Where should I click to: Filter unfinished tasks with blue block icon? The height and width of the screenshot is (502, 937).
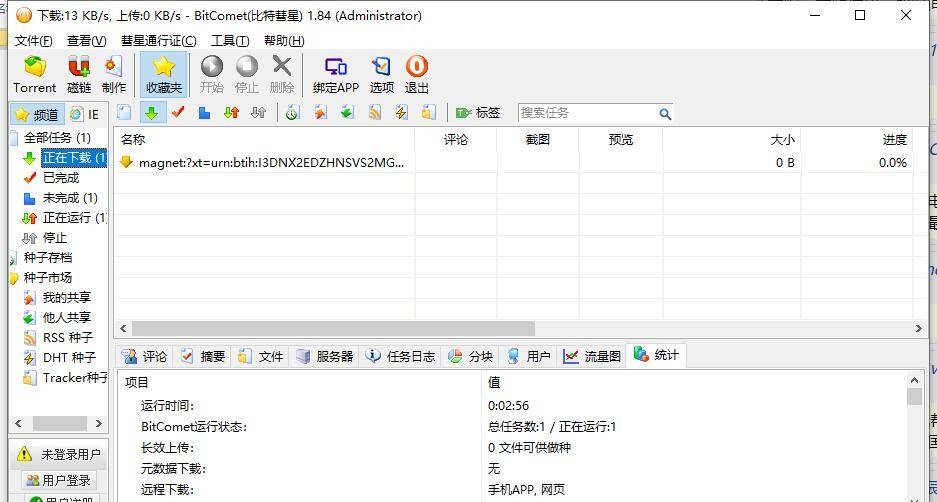[x=204, y=112]
